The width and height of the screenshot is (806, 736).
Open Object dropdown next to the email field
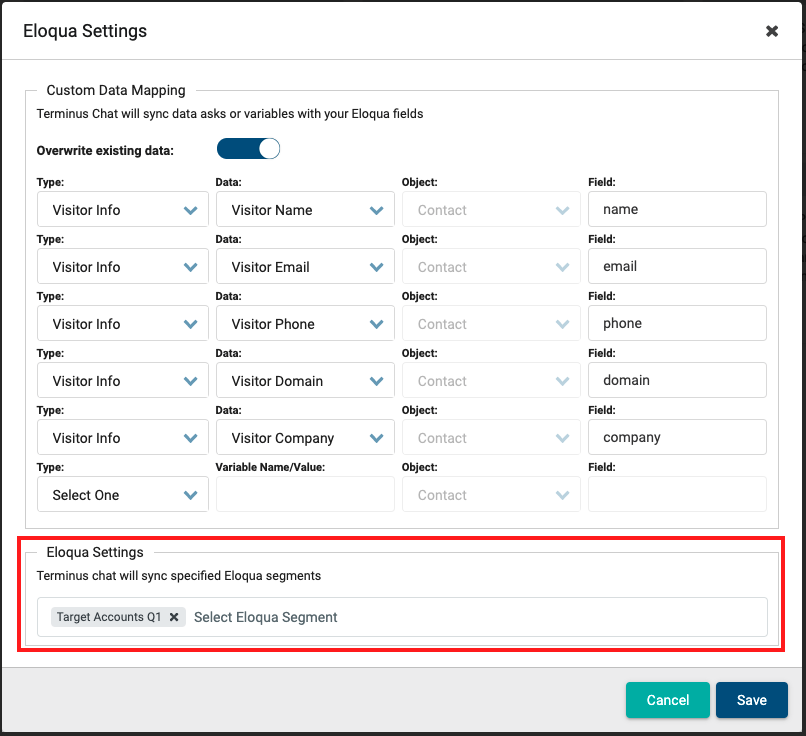pyautogui.click(x=491, y=266)
